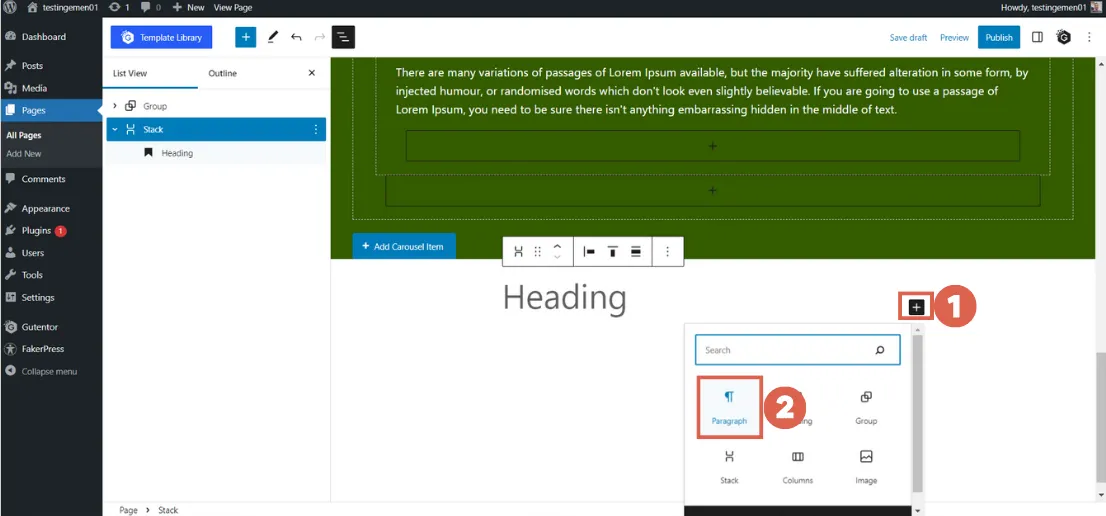The height and width of the screenshot is (516, 1106).
Task: Open the Template Library
Action: (x=162, y=37)
